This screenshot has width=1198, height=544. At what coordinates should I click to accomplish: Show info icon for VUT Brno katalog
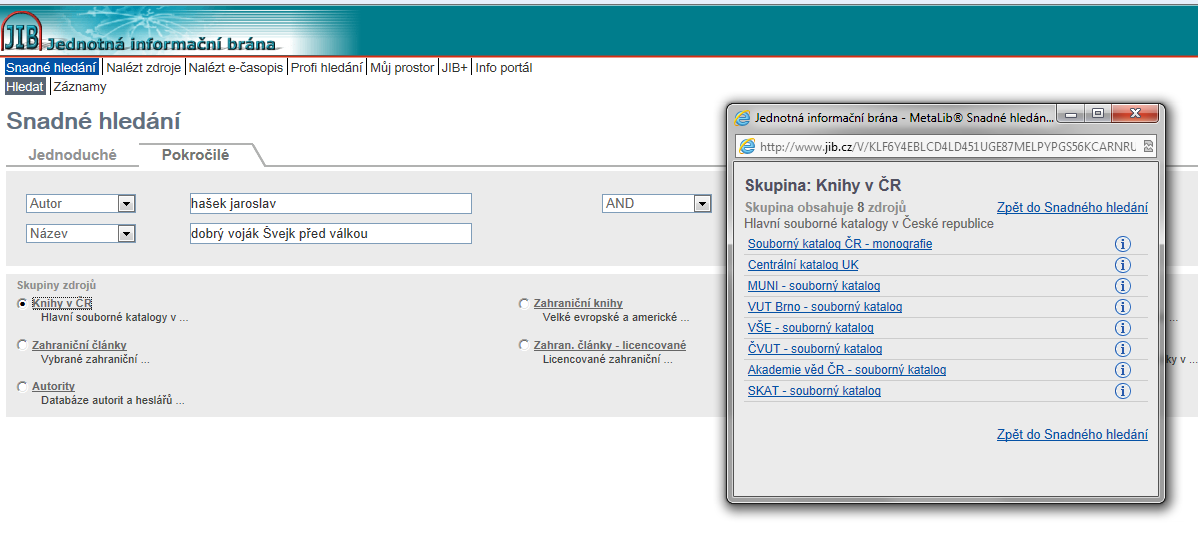point(1122,307)
